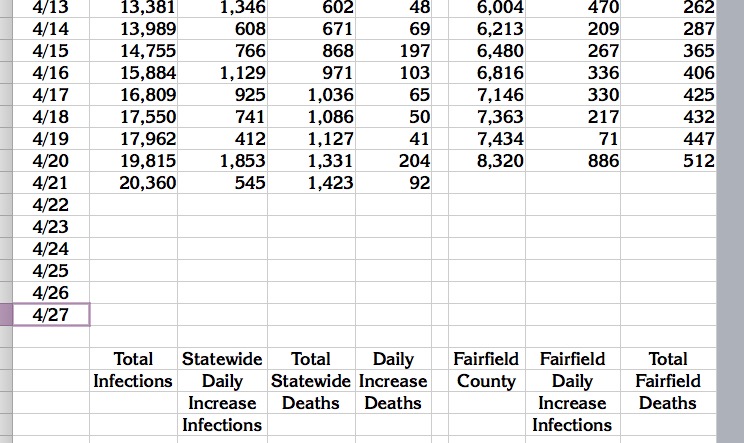
Task: Click date cell 4/26
Action: click(51, 293)
